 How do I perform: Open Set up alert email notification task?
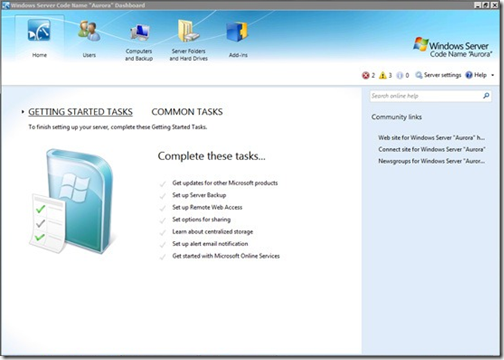210,244
